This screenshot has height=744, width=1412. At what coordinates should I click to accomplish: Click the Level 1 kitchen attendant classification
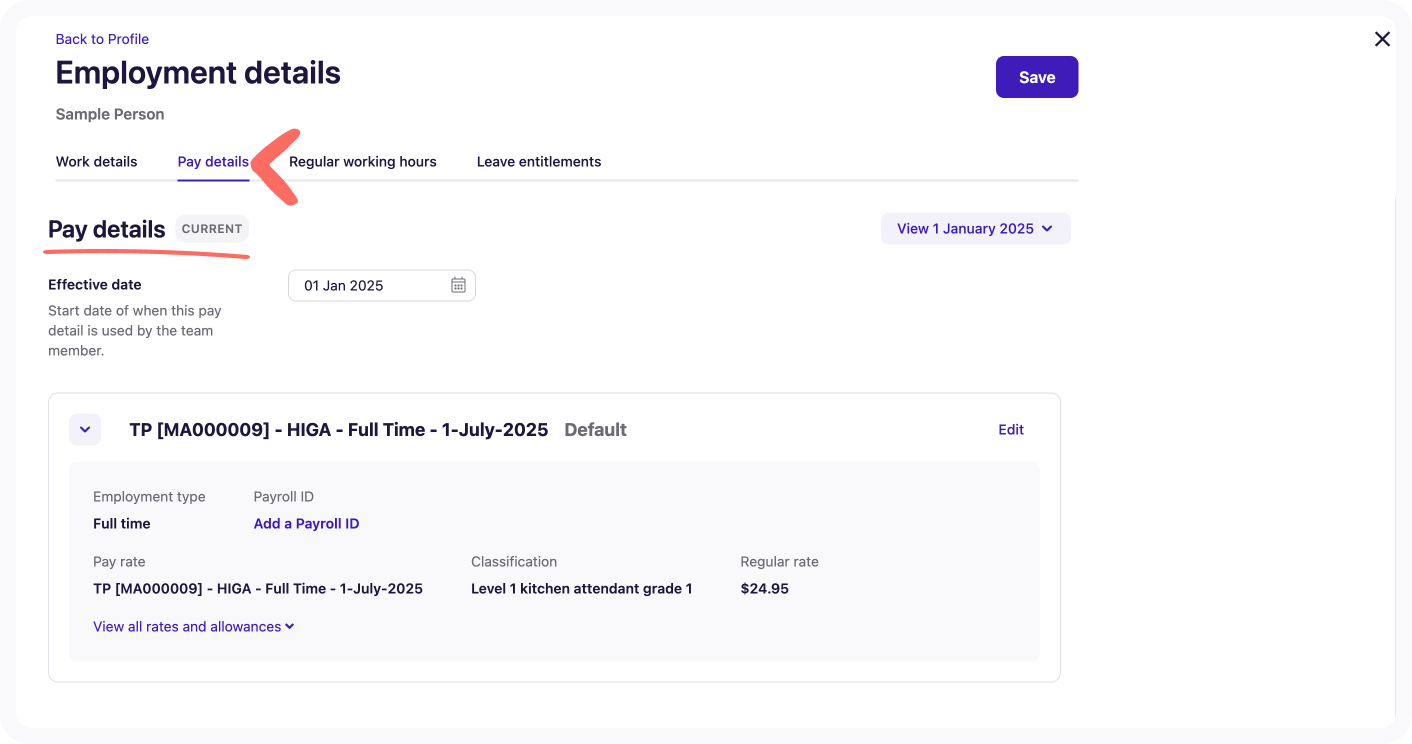click(x=581, y=589)
